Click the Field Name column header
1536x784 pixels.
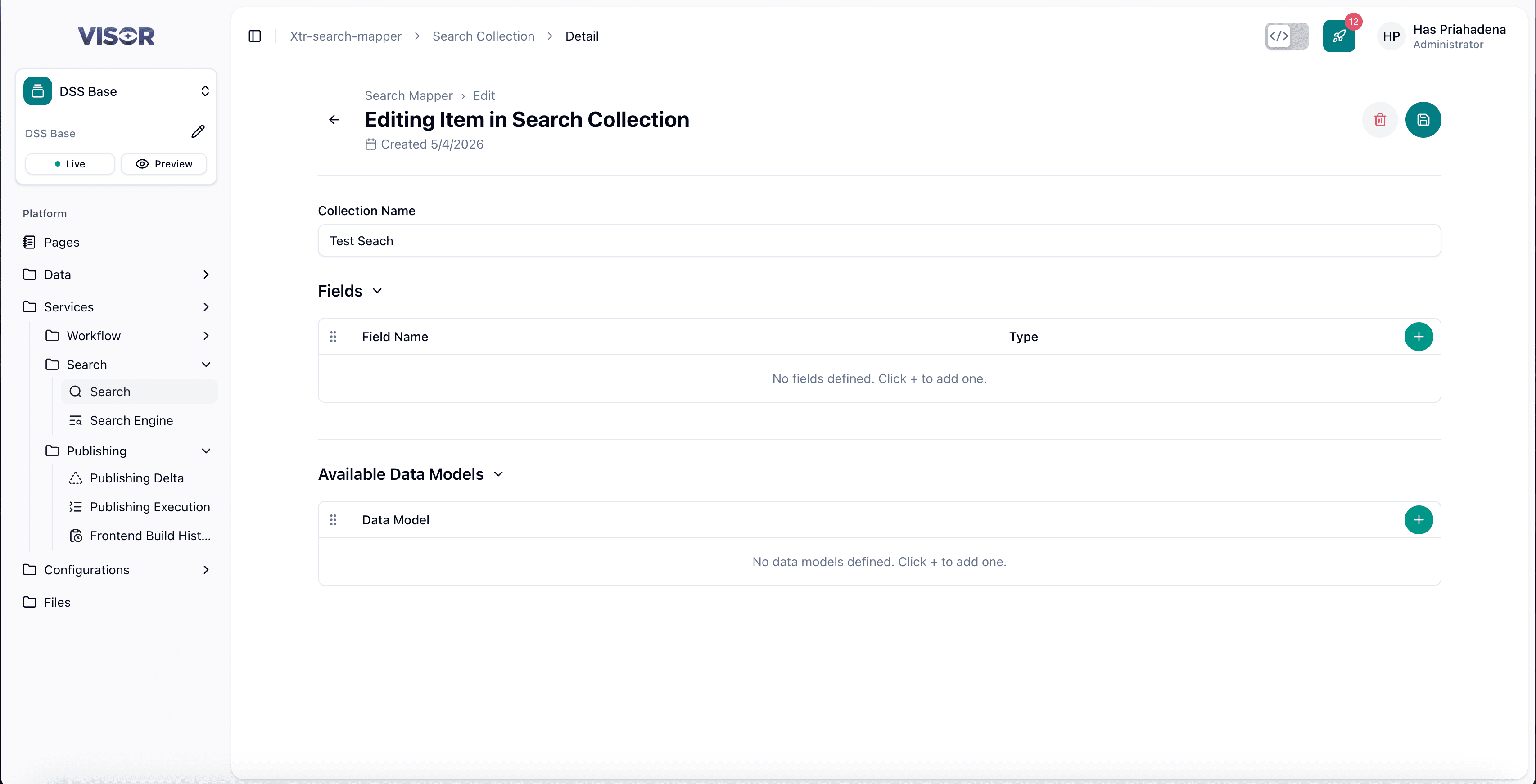tap(395, 337)
